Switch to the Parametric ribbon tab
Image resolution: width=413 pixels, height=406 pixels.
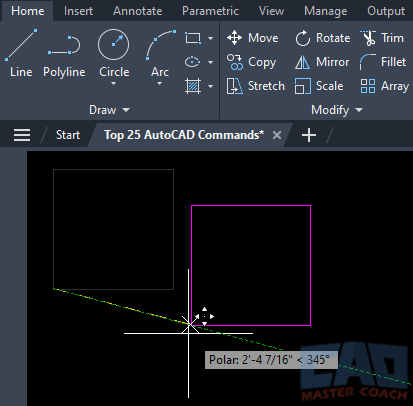(210, 11)
